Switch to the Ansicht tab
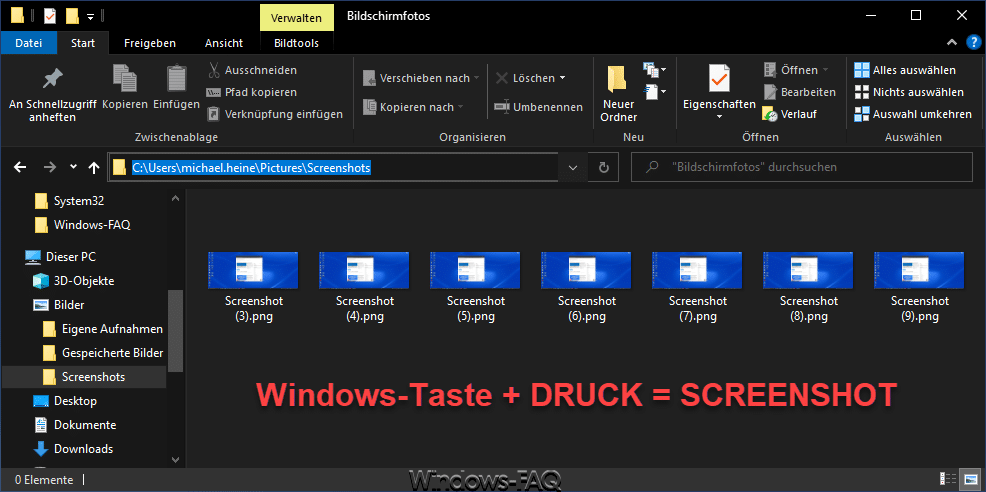 tap(224, 43)
